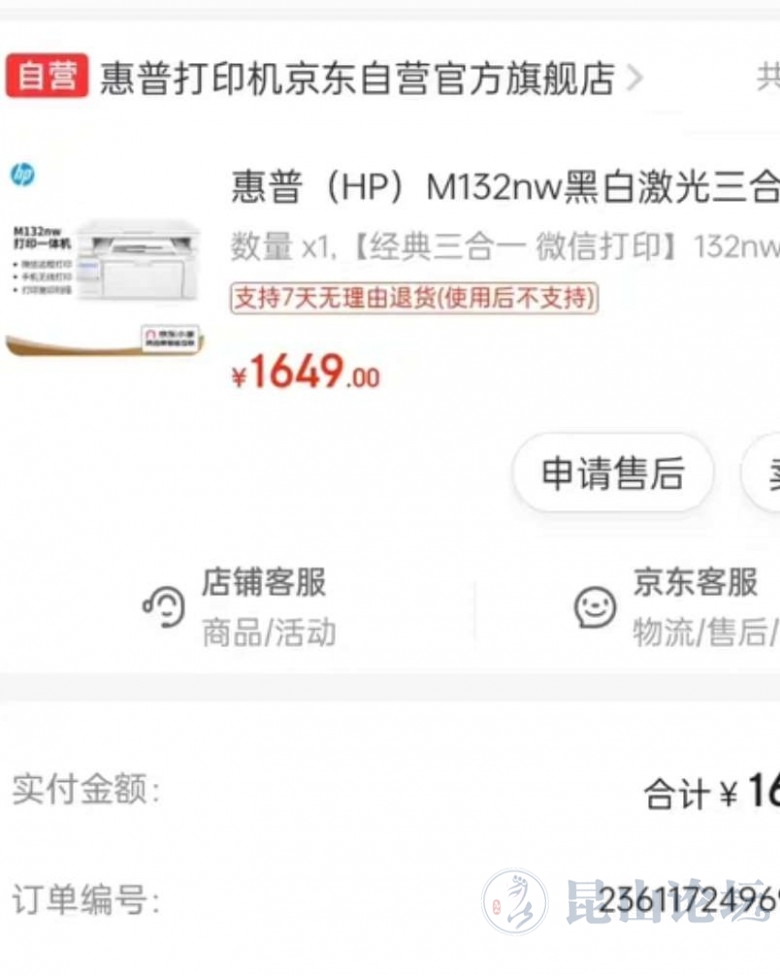The height and width of the screenshot is (976, 780).
Task: Tap the partially visible button beside 申请售后
Action: [761, 473]
